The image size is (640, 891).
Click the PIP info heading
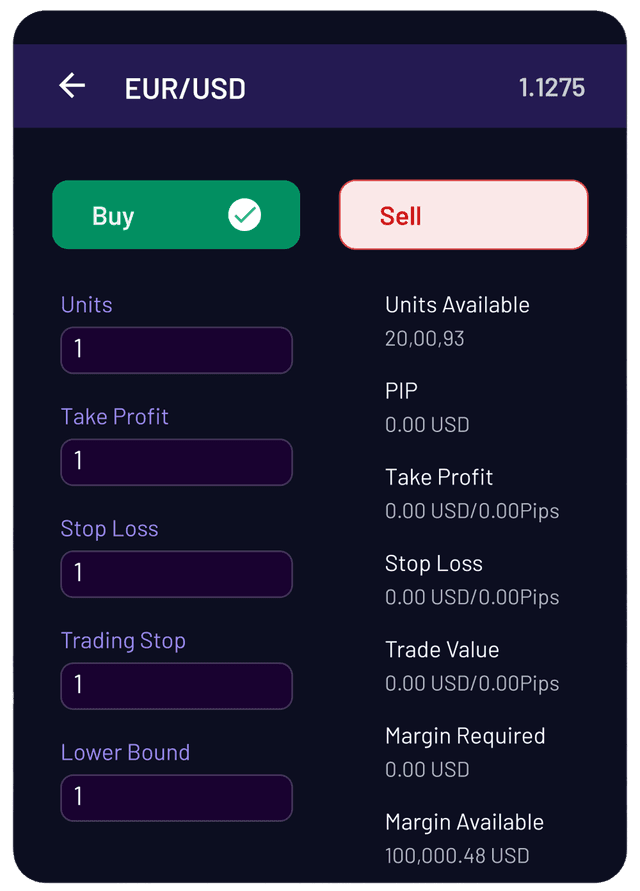tap(402, 391)
